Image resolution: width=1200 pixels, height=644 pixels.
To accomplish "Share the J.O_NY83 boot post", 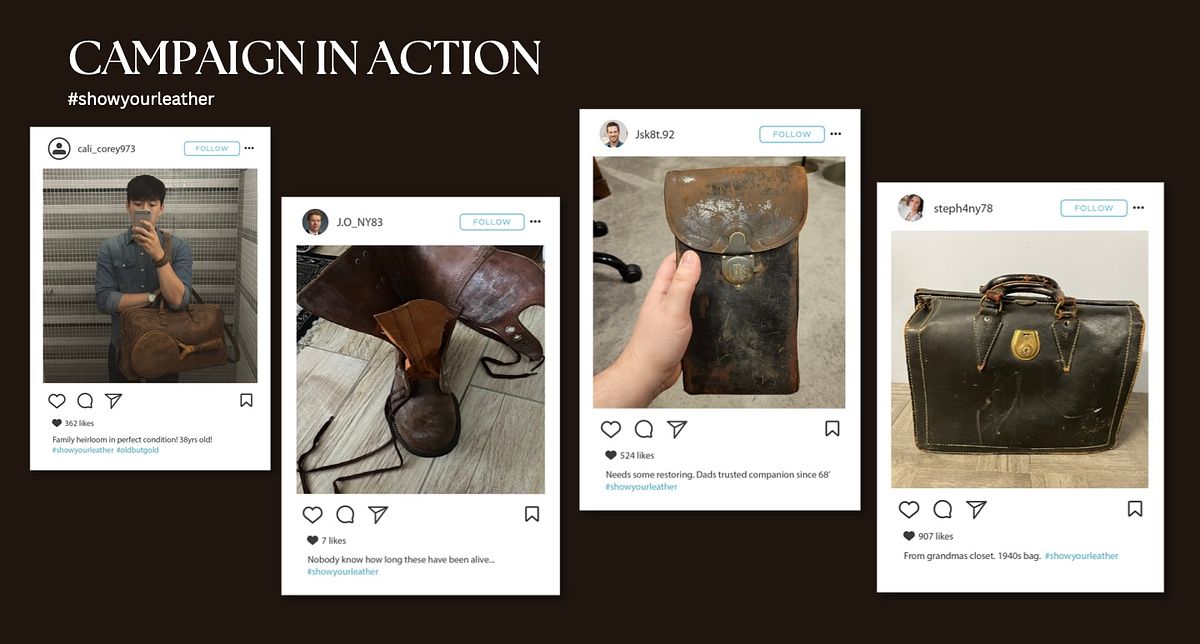I will click(x=378, y=514).
